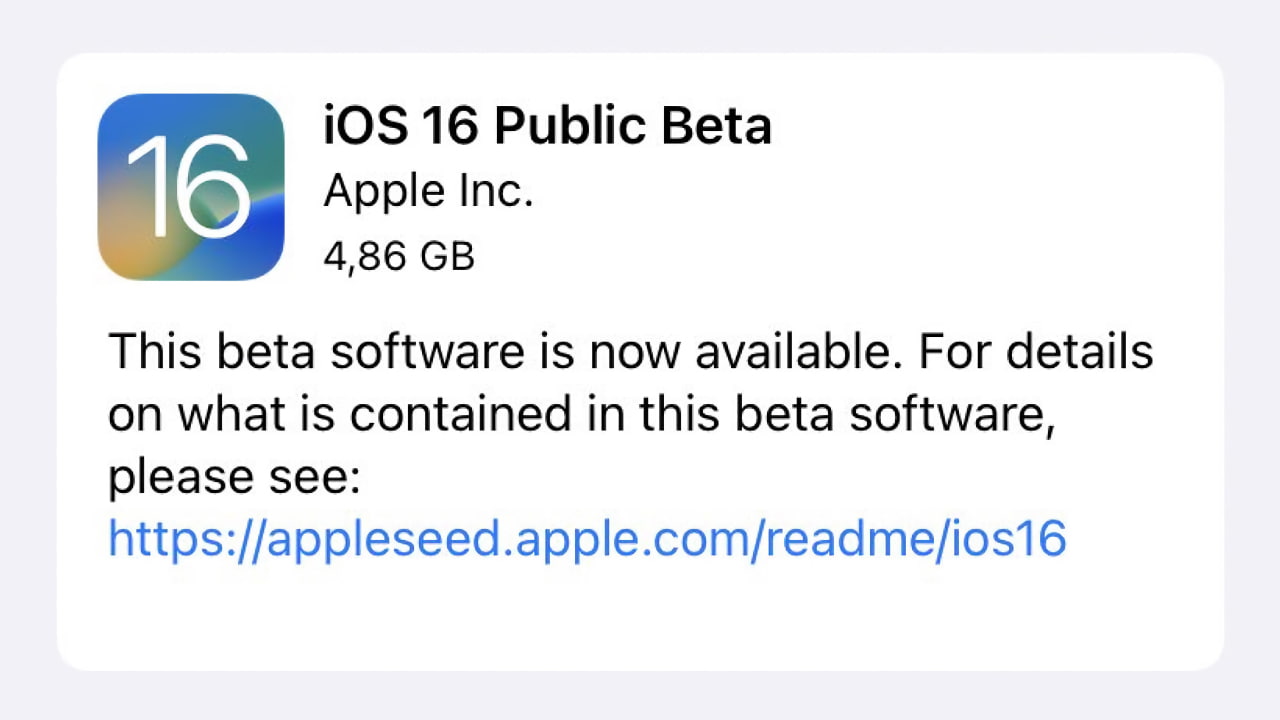
Task: Click 'please see:' before the readme link
Action: coord(235,476)
